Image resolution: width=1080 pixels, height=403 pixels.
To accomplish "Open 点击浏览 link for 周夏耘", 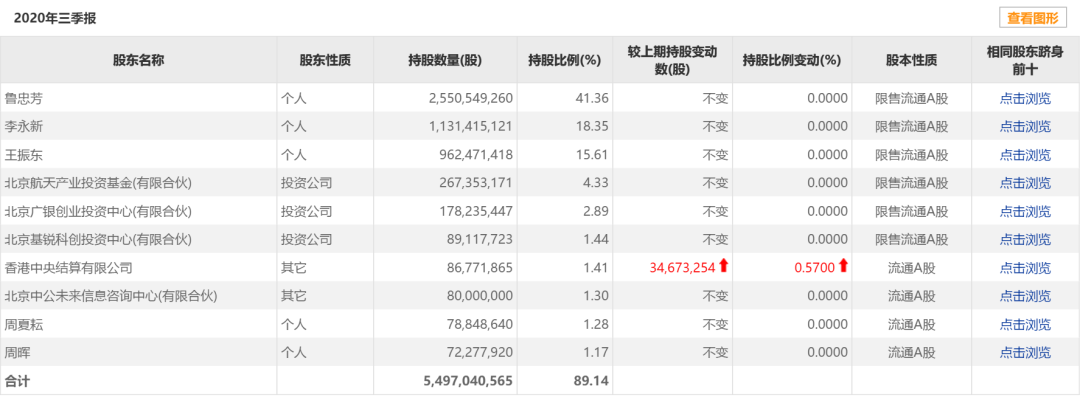I will coord(1025,324).
